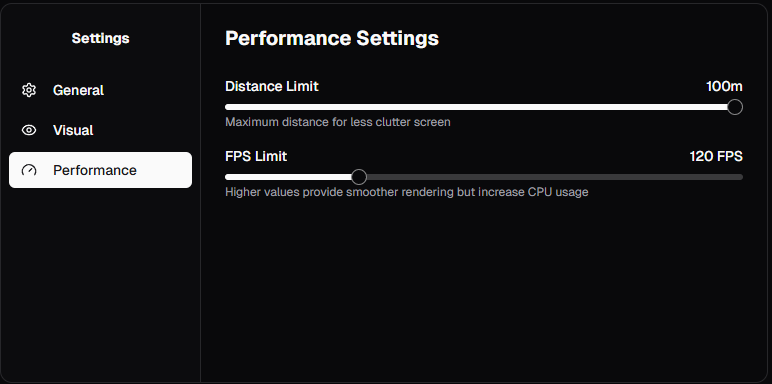The height and width of the screenshot is (384, 772).
Task: Click the Distance Limit label
Action: (272, 87)
